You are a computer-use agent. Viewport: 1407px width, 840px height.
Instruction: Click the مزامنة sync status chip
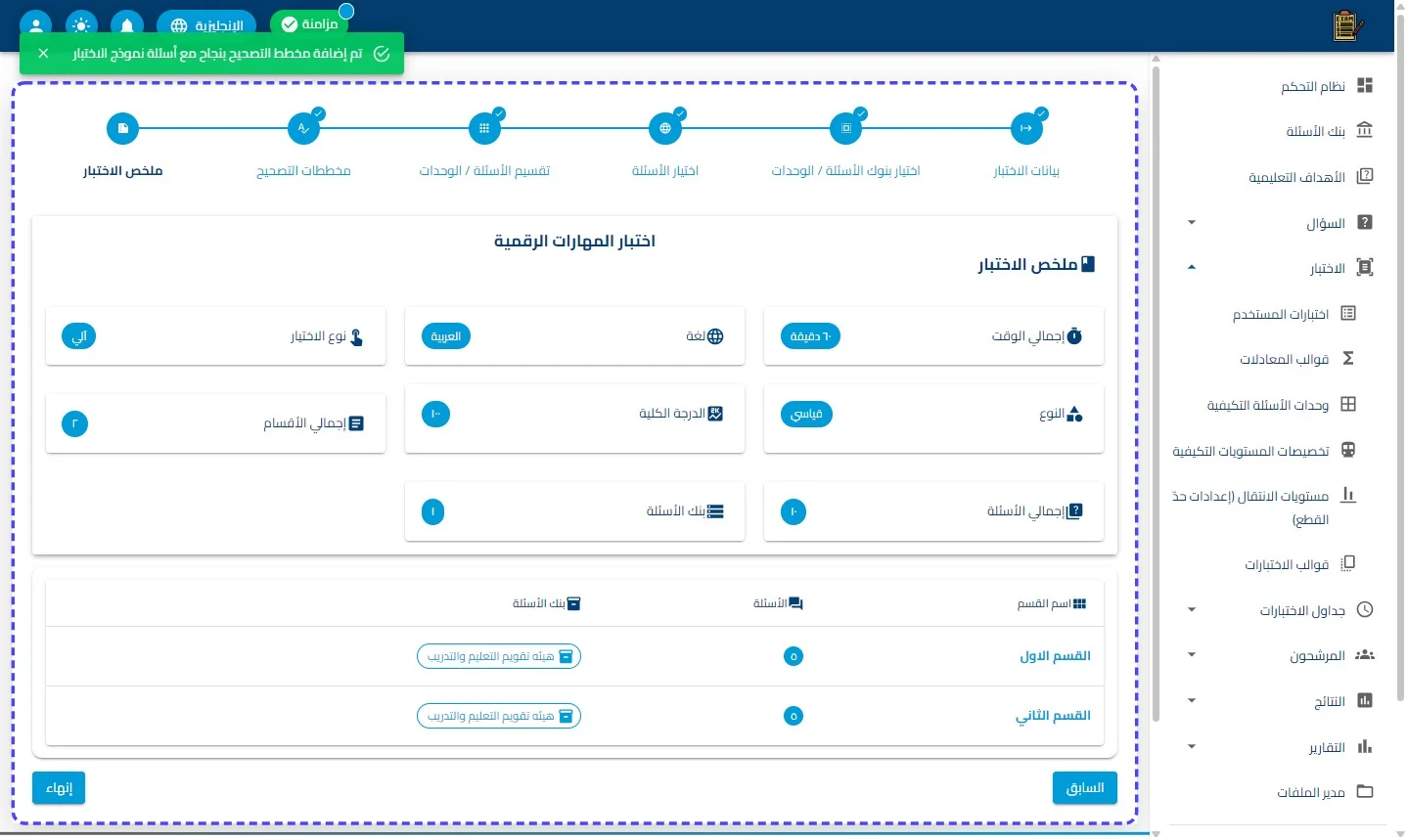click(309, 23)
